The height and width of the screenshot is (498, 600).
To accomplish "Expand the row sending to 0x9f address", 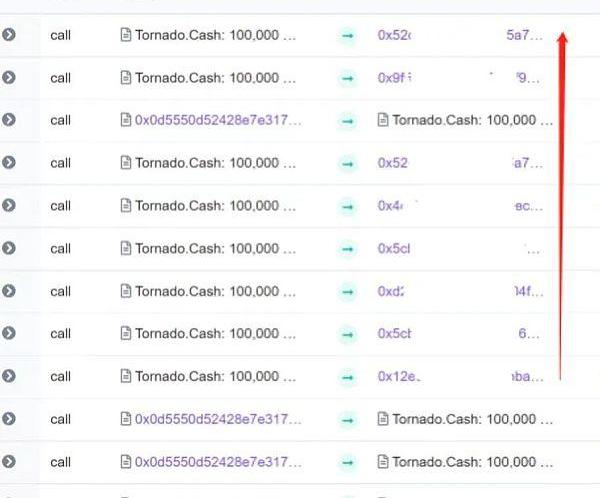I will (x=9, y=77).
